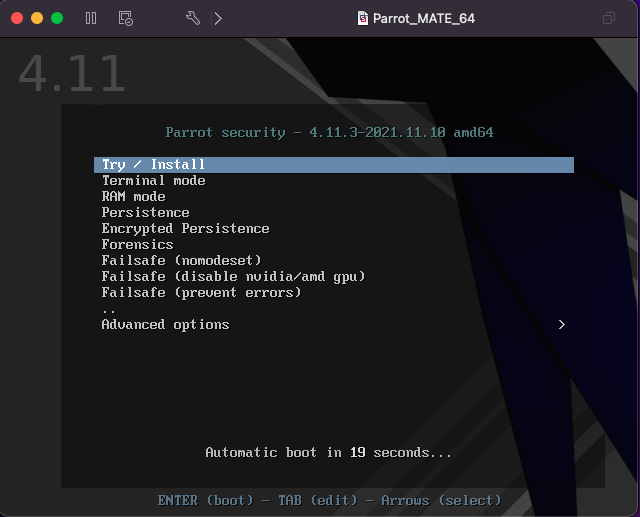
Task: Click the ENTER (boot) hint at the bottom
Action: coord(205,500)
